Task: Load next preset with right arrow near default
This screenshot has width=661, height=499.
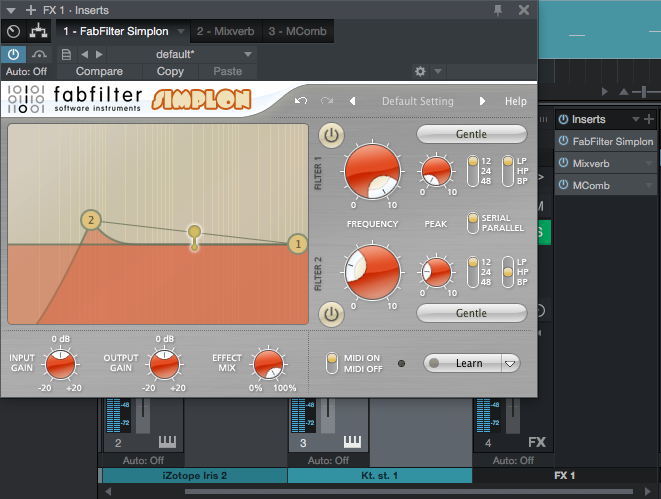Action: coord(99,54)
